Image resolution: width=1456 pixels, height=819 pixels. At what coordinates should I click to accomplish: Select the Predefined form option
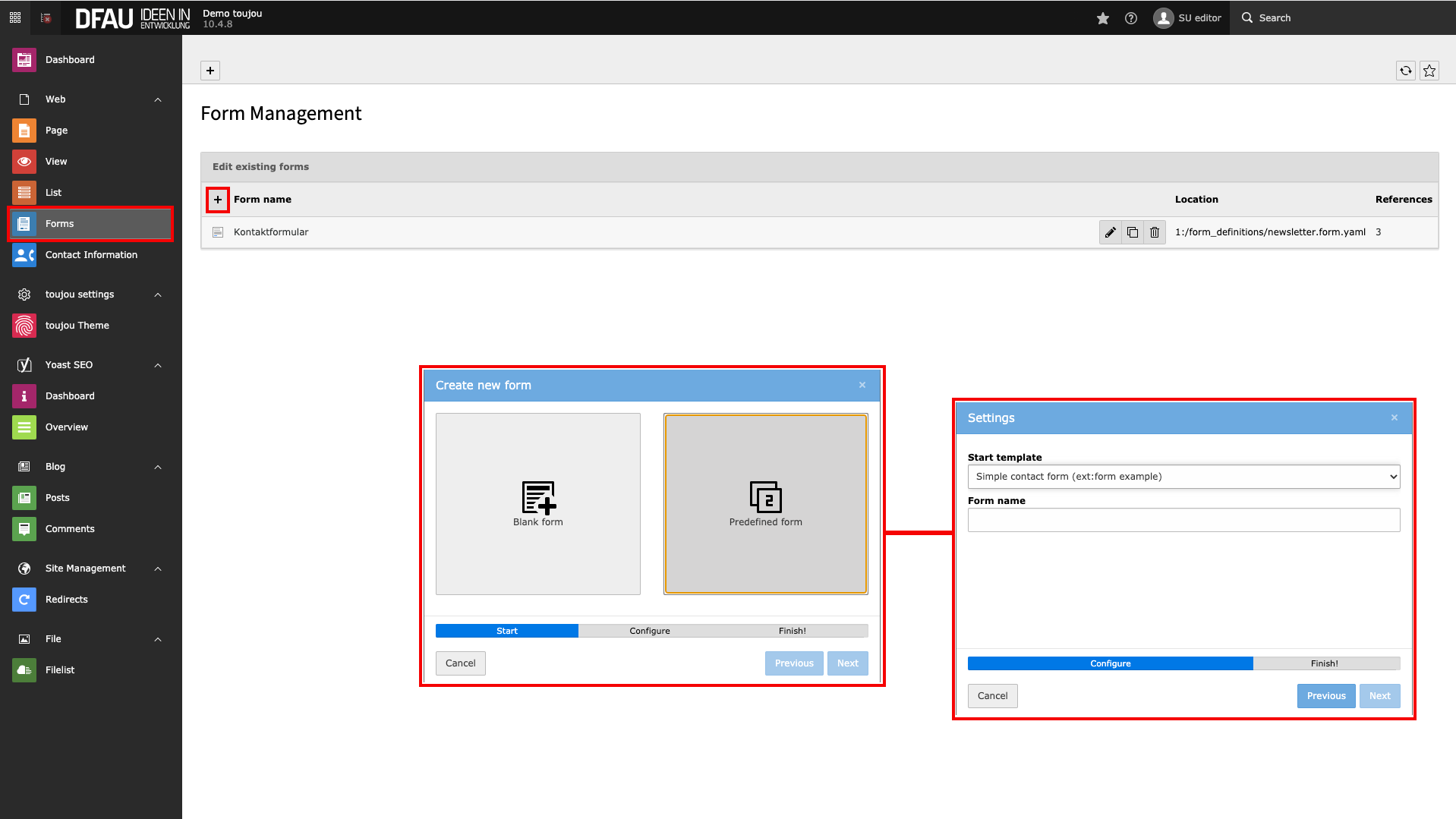[x=765, y=504]
